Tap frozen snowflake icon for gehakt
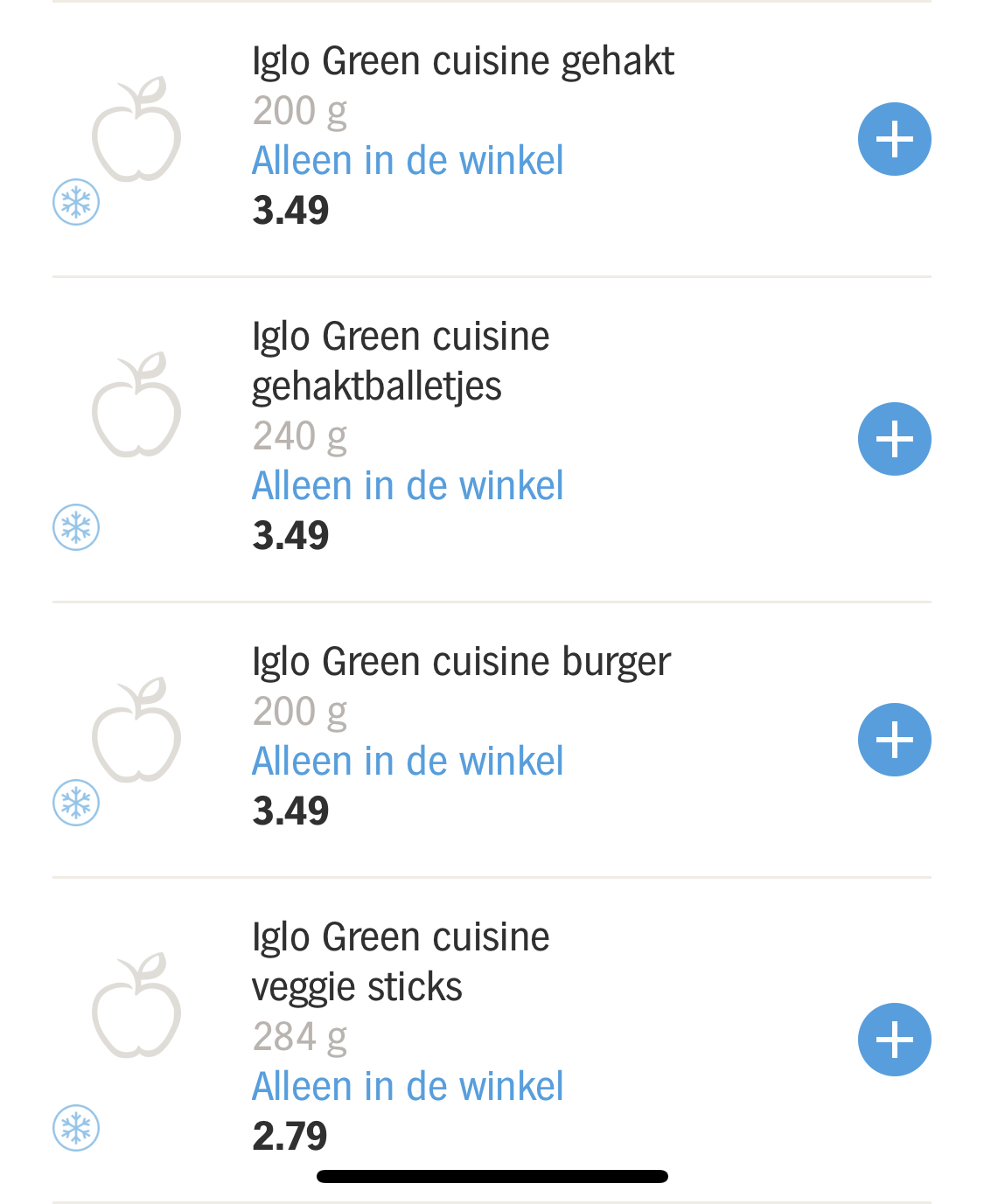The image size is (984, 1204). 76,203
